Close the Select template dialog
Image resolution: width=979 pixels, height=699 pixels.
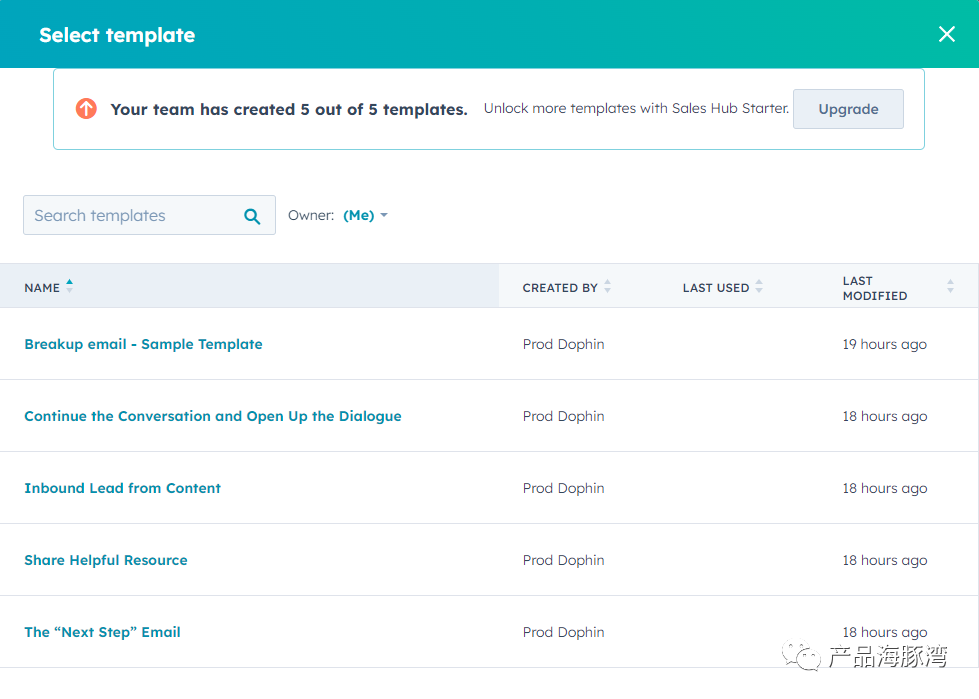point(947,34)
